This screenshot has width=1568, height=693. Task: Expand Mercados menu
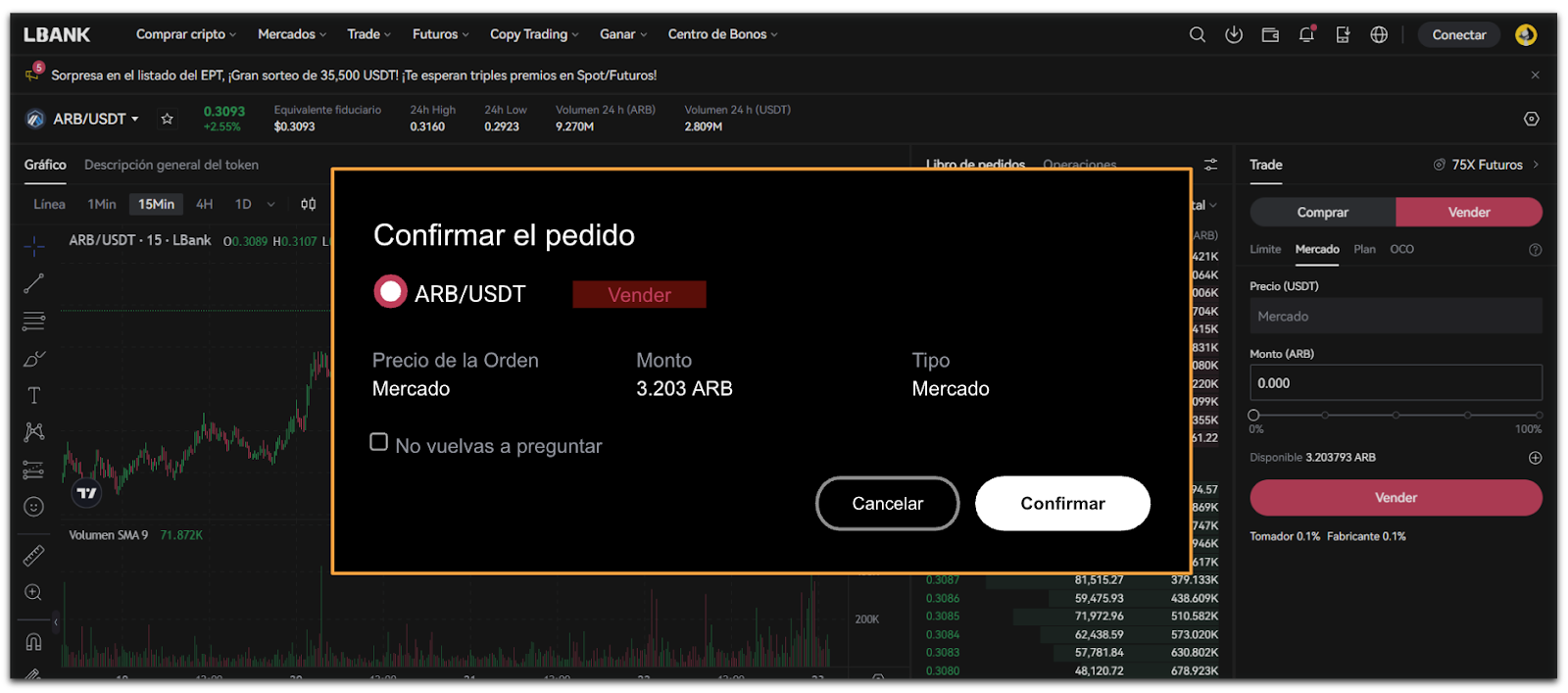click(x=292, y=34)
